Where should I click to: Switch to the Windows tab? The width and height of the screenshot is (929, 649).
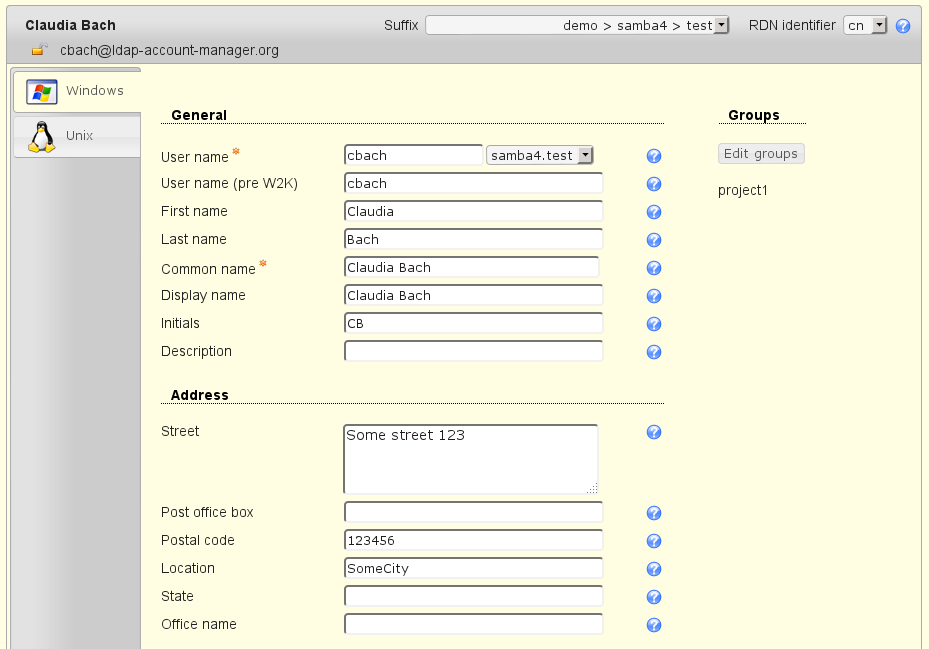76,91
